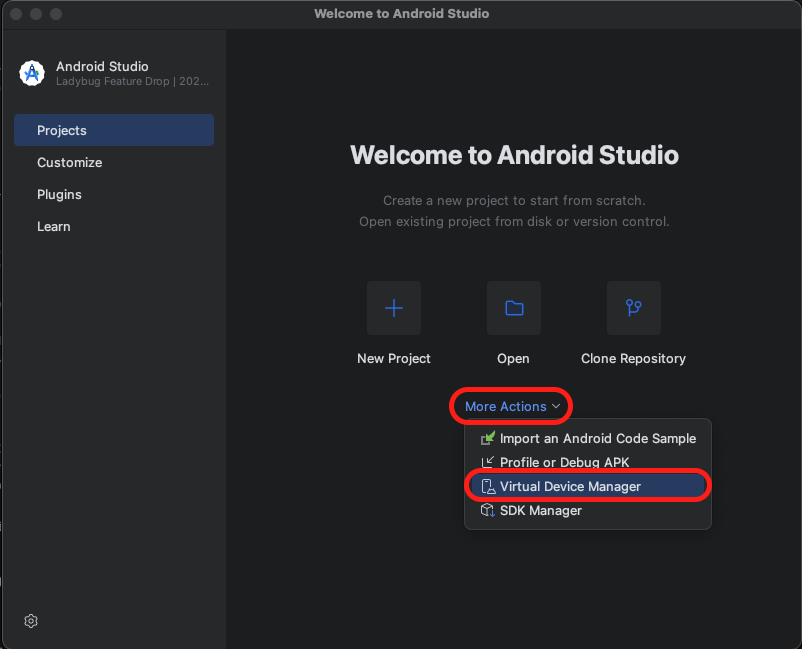Click the New Project label
The height and width of the screenshot is (649, 802).
(394, 359)
